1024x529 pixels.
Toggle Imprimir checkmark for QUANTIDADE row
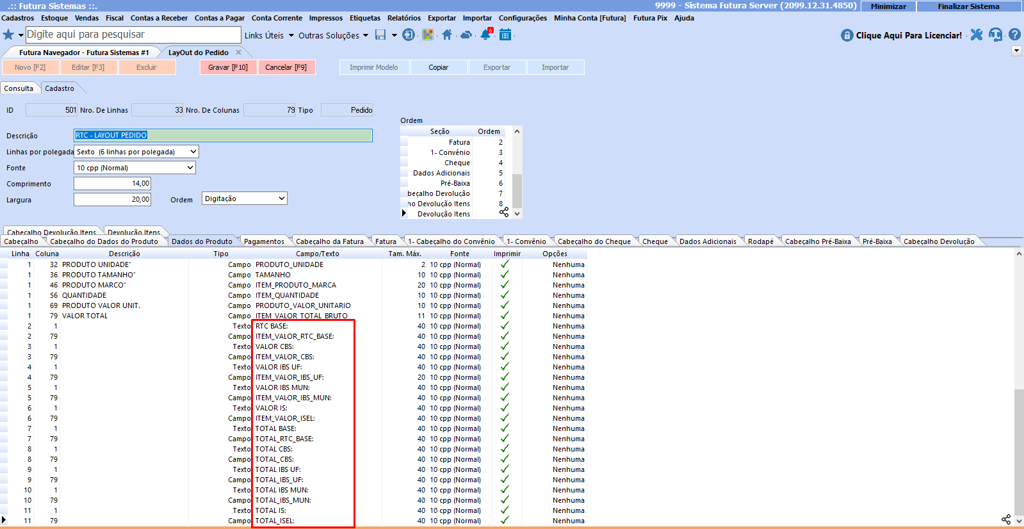coord(505,295)
